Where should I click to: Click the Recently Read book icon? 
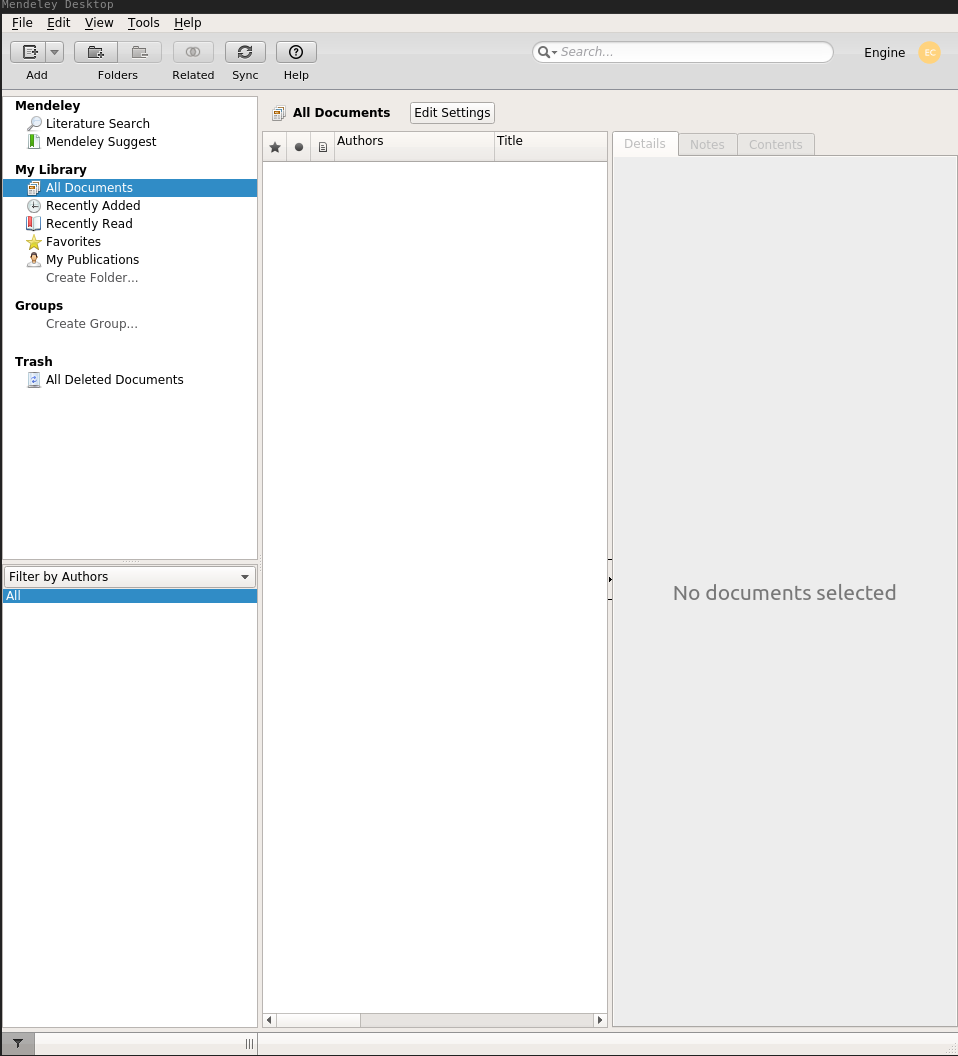coord(34,224)
